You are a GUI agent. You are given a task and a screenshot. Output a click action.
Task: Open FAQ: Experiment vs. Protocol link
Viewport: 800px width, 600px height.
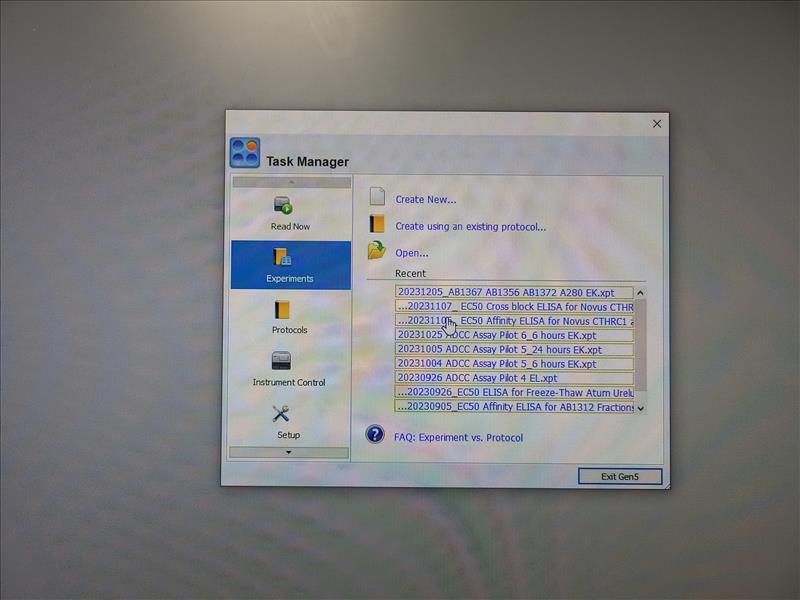pos(458,437)
